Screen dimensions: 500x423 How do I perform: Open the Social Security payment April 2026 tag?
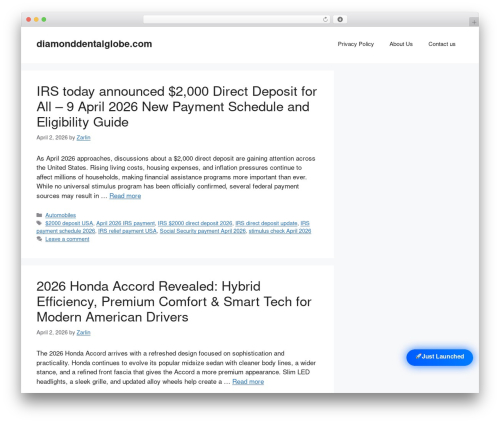[x=203, y=231]
